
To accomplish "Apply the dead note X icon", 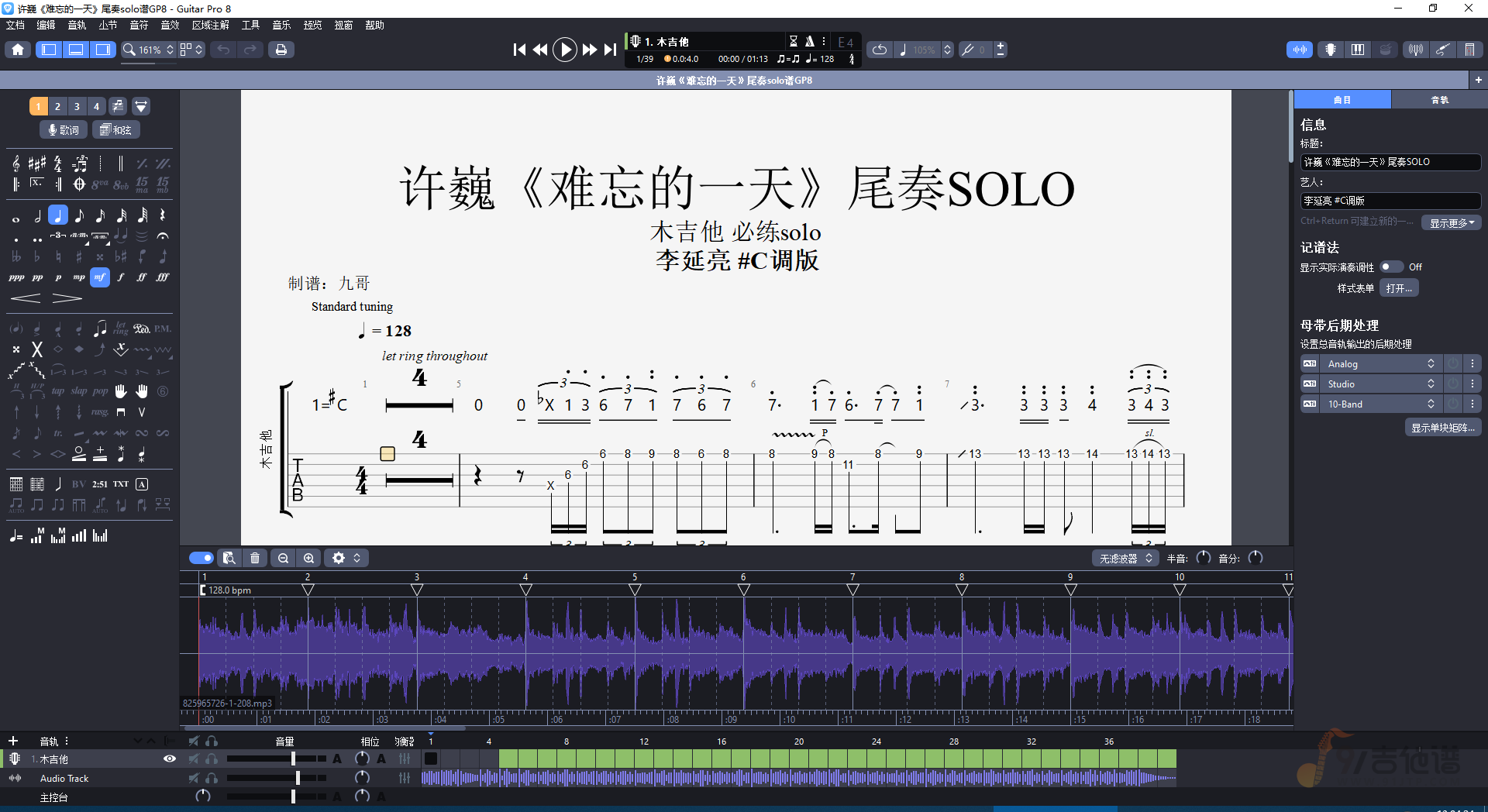I will click(x=36, y=349).
